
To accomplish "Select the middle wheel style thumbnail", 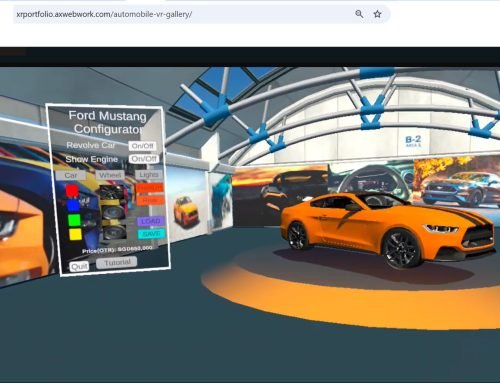I will point(113,213).
